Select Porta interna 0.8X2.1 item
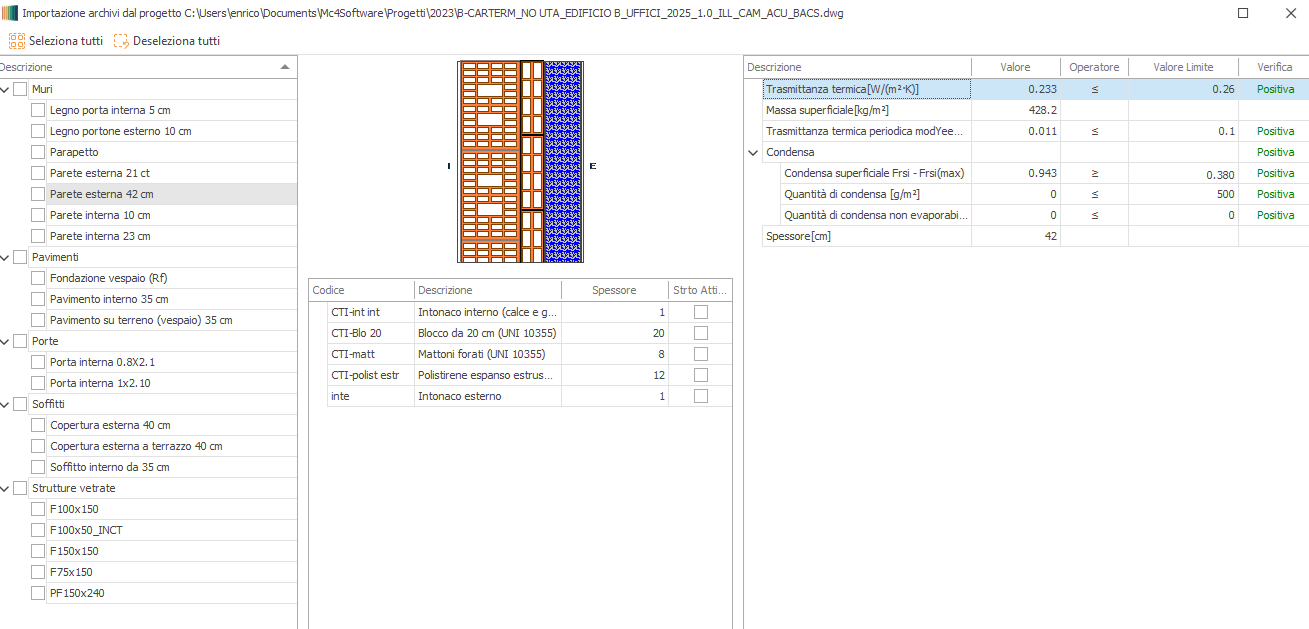 point(102,362)
